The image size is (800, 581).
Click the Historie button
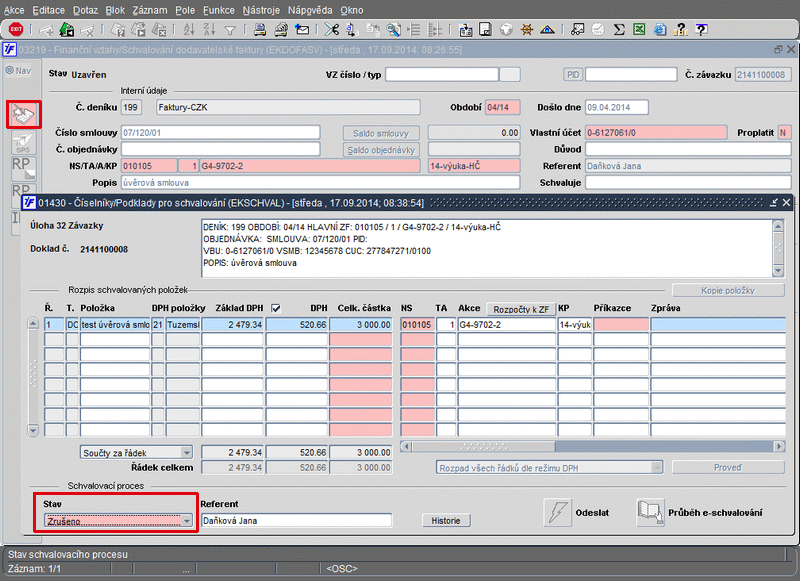click(445, 521)
